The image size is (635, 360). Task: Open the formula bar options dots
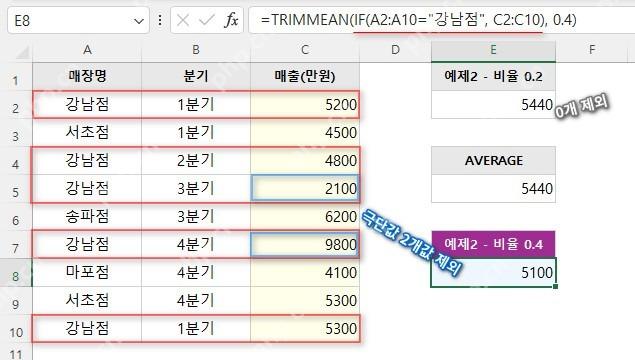[160, 20]
